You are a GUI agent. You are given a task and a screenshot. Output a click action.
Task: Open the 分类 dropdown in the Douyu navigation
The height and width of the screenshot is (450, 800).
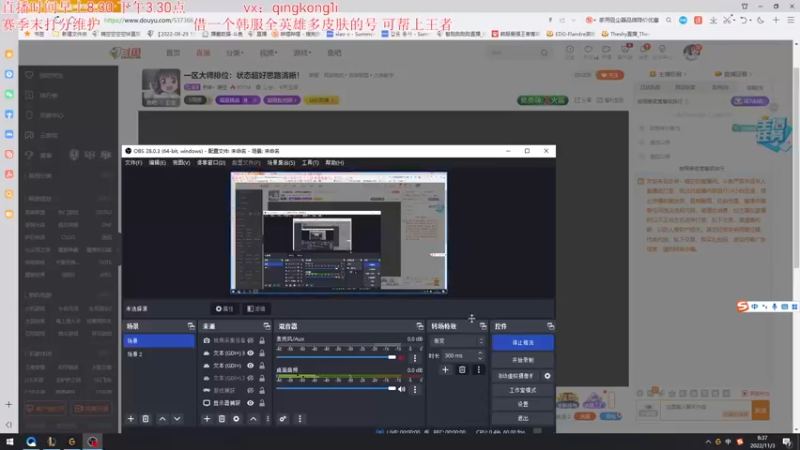pyautogui.click(x=235, y=53)
